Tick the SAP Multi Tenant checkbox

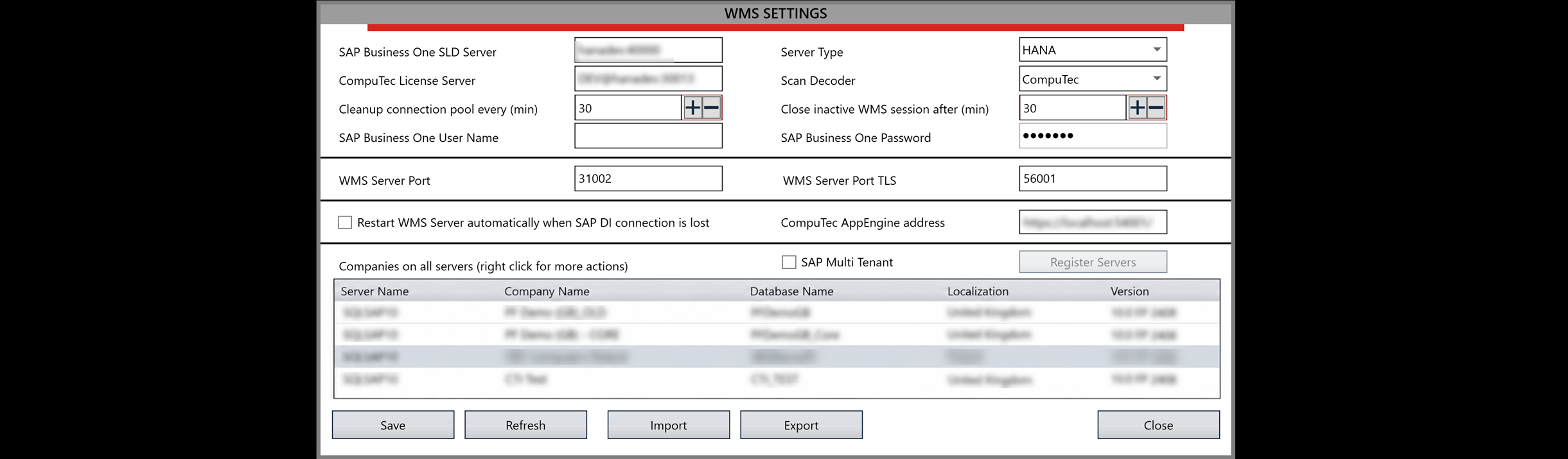789,262
